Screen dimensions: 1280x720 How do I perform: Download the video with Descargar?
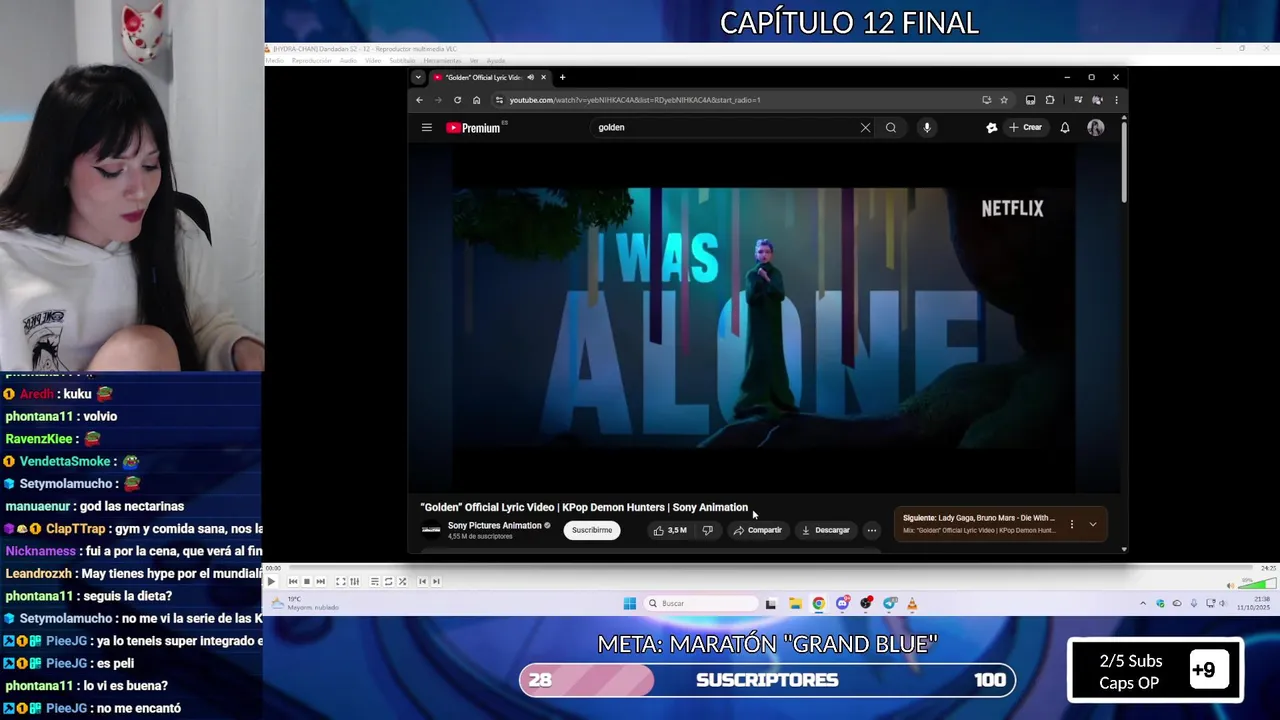tap(826, 530)
